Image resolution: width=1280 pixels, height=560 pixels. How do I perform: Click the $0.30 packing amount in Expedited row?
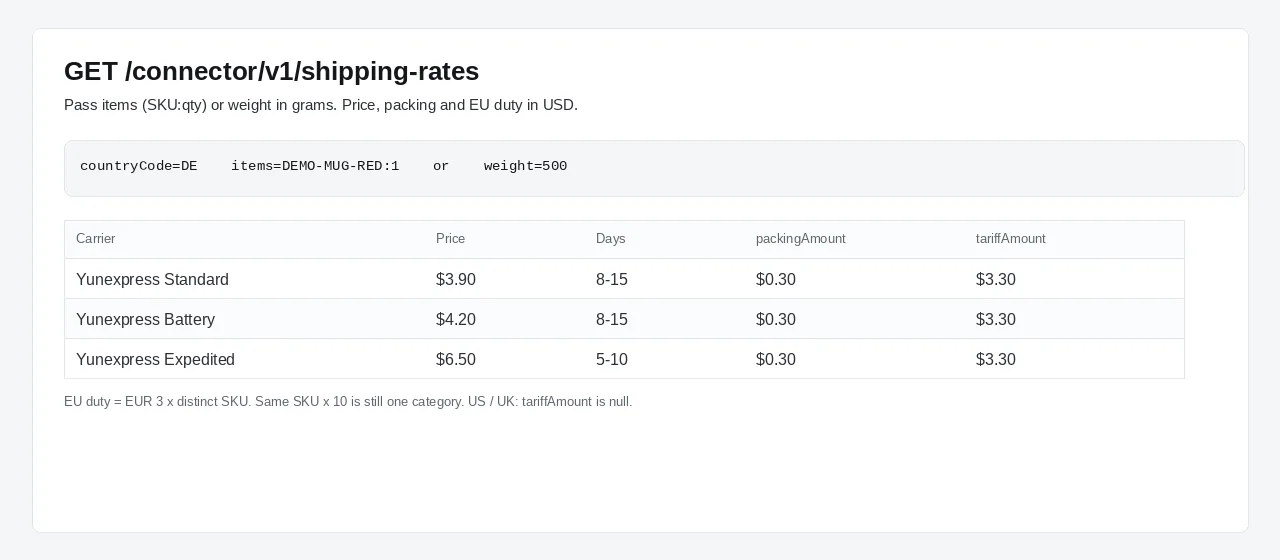[776, 359]
